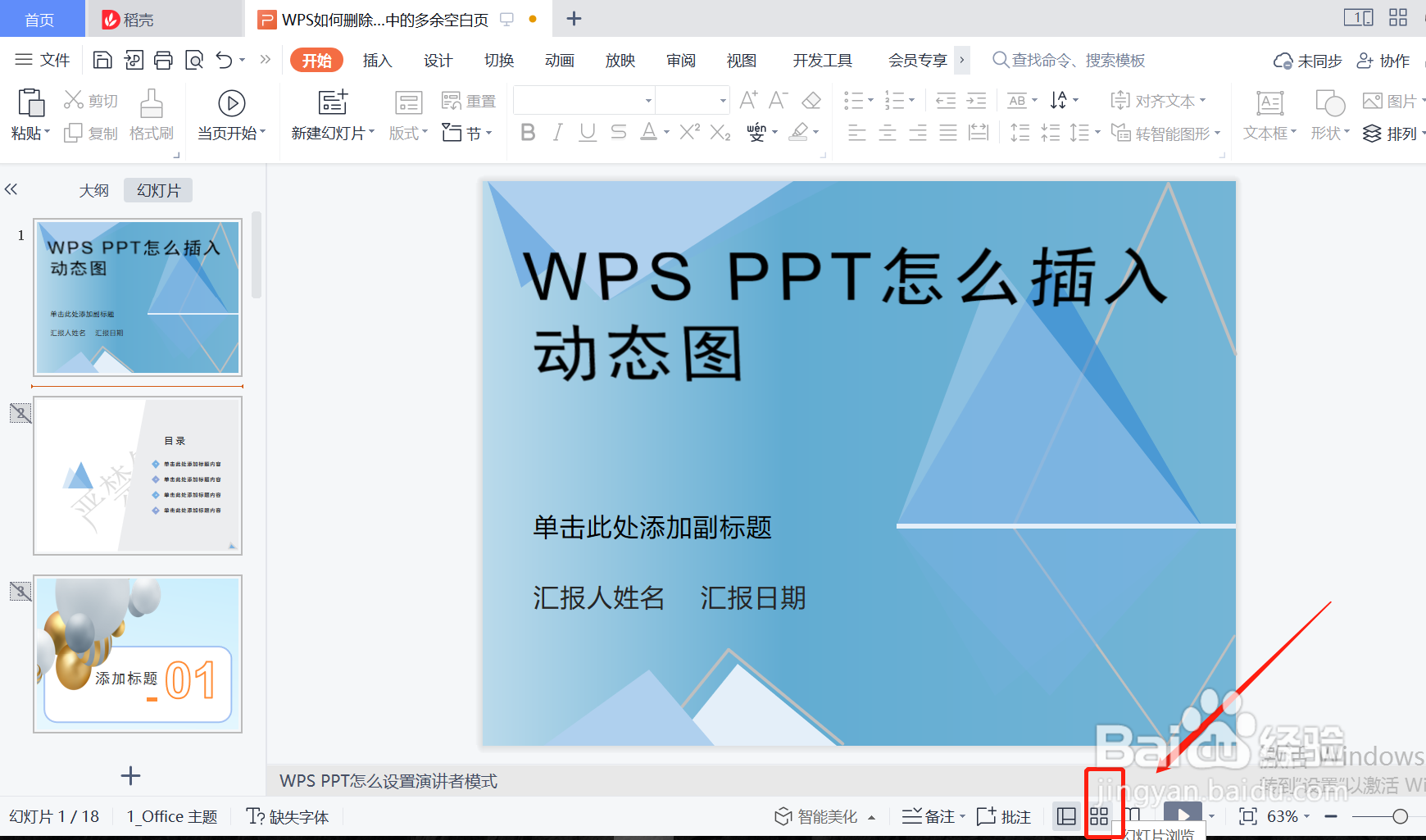The width and height of the screenshot is (1426, 840).
Task: Click the Save icon in quick toolbar
Action: [x=102, y=60]
